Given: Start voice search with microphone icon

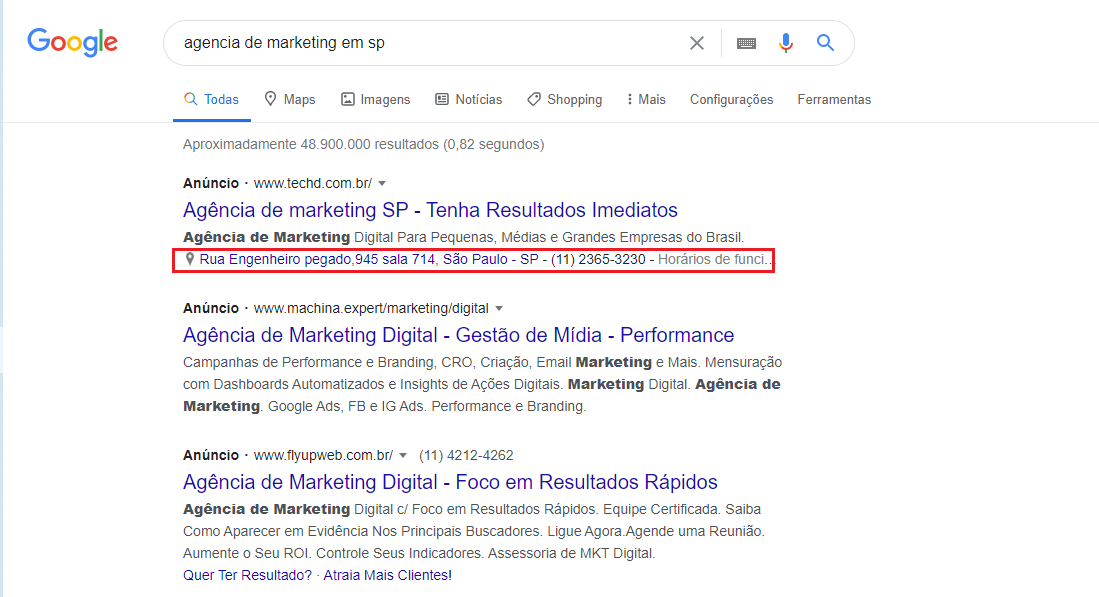Looking at the screenshot, I should pos(786,43).
